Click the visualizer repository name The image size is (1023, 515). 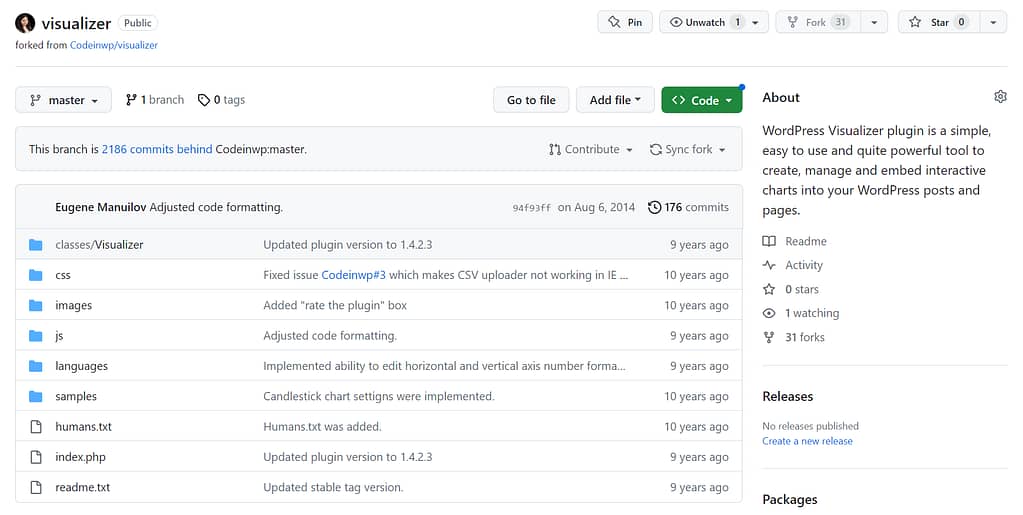(x=76, y=23)
